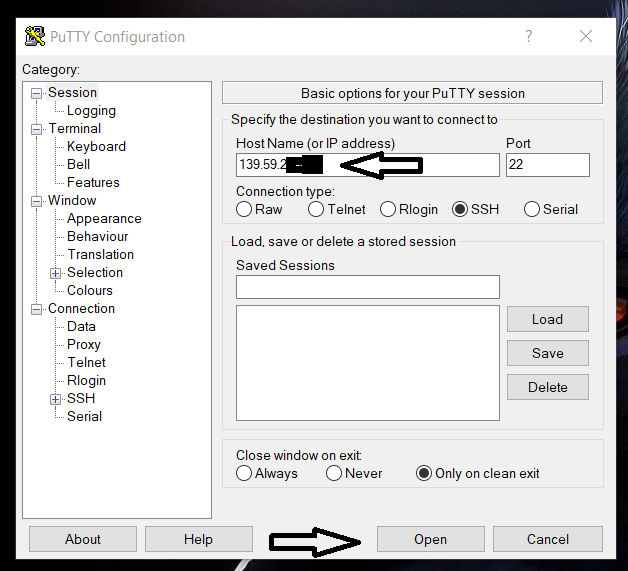Open the Behaviour category

tap(98, 236)
